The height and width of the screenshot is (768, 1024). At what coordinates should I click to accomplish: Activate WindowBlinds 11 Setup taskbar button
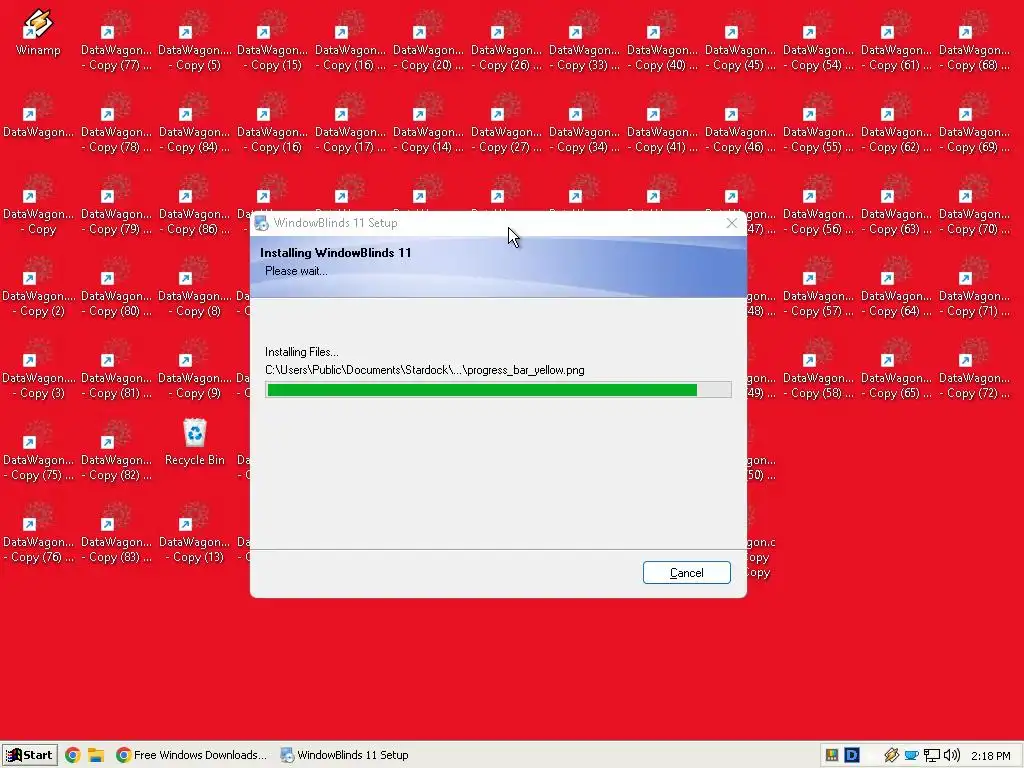click(x=344, y=755)
